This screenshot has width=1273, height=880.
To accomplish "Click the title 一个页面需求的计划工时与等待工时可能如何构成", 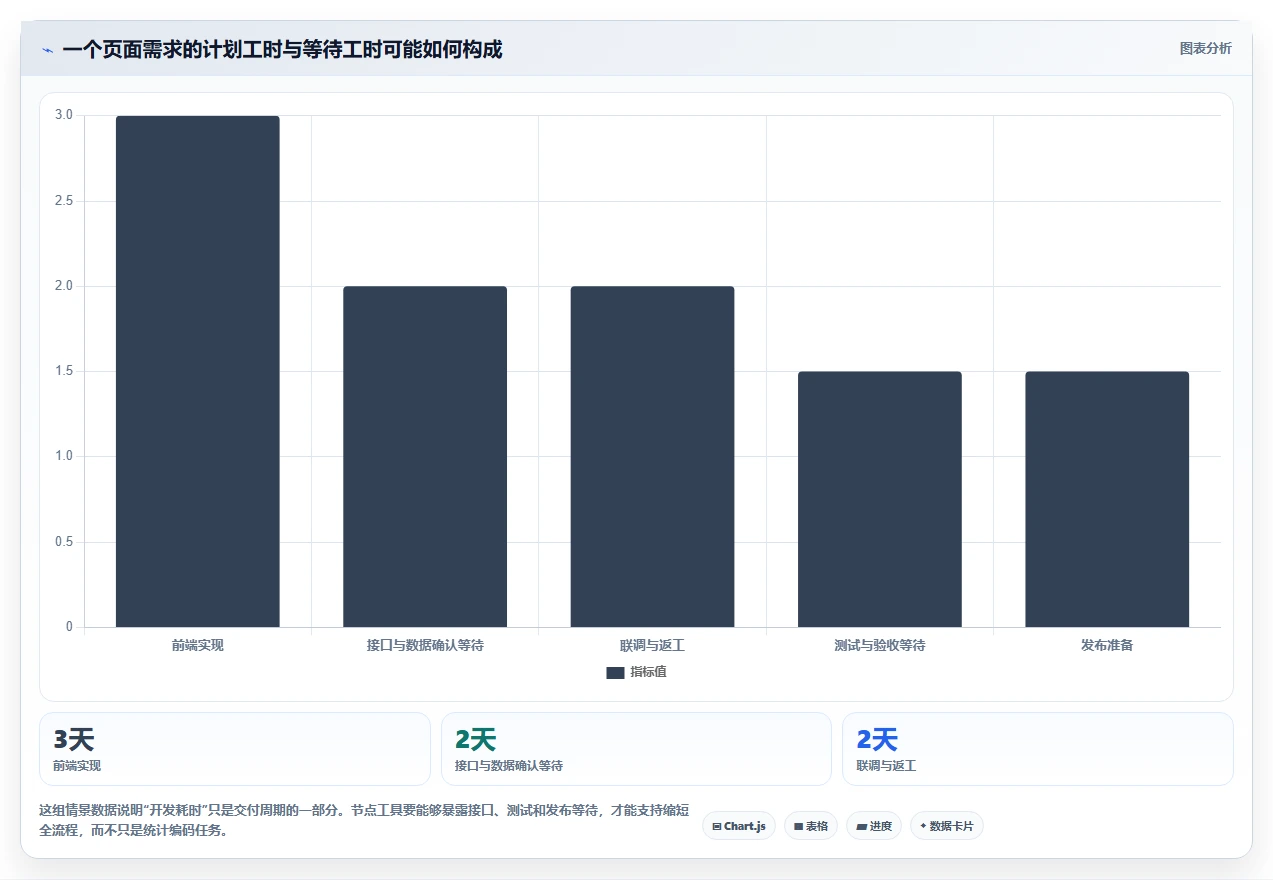I will [x=282, y=49].
